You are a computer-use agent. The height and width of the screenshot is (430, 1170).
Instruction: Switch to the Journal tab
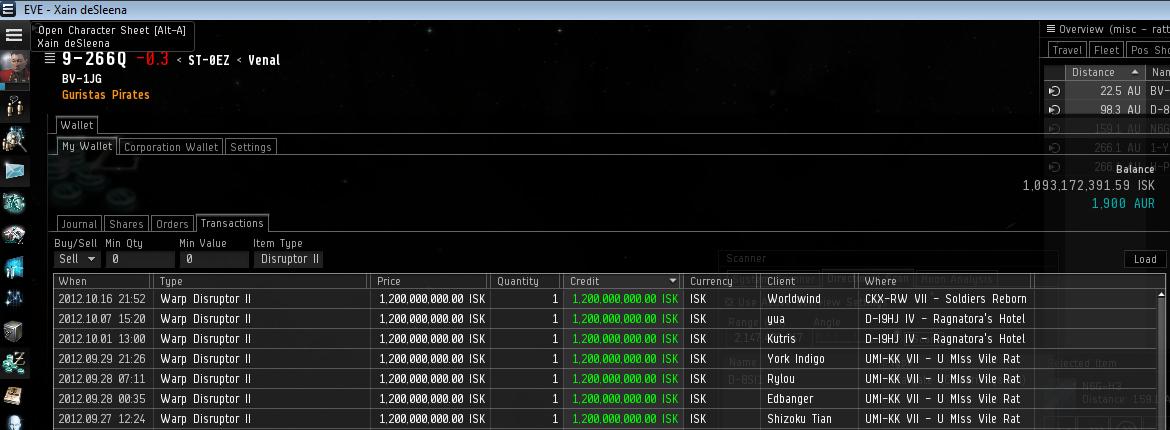pos(79,224)
